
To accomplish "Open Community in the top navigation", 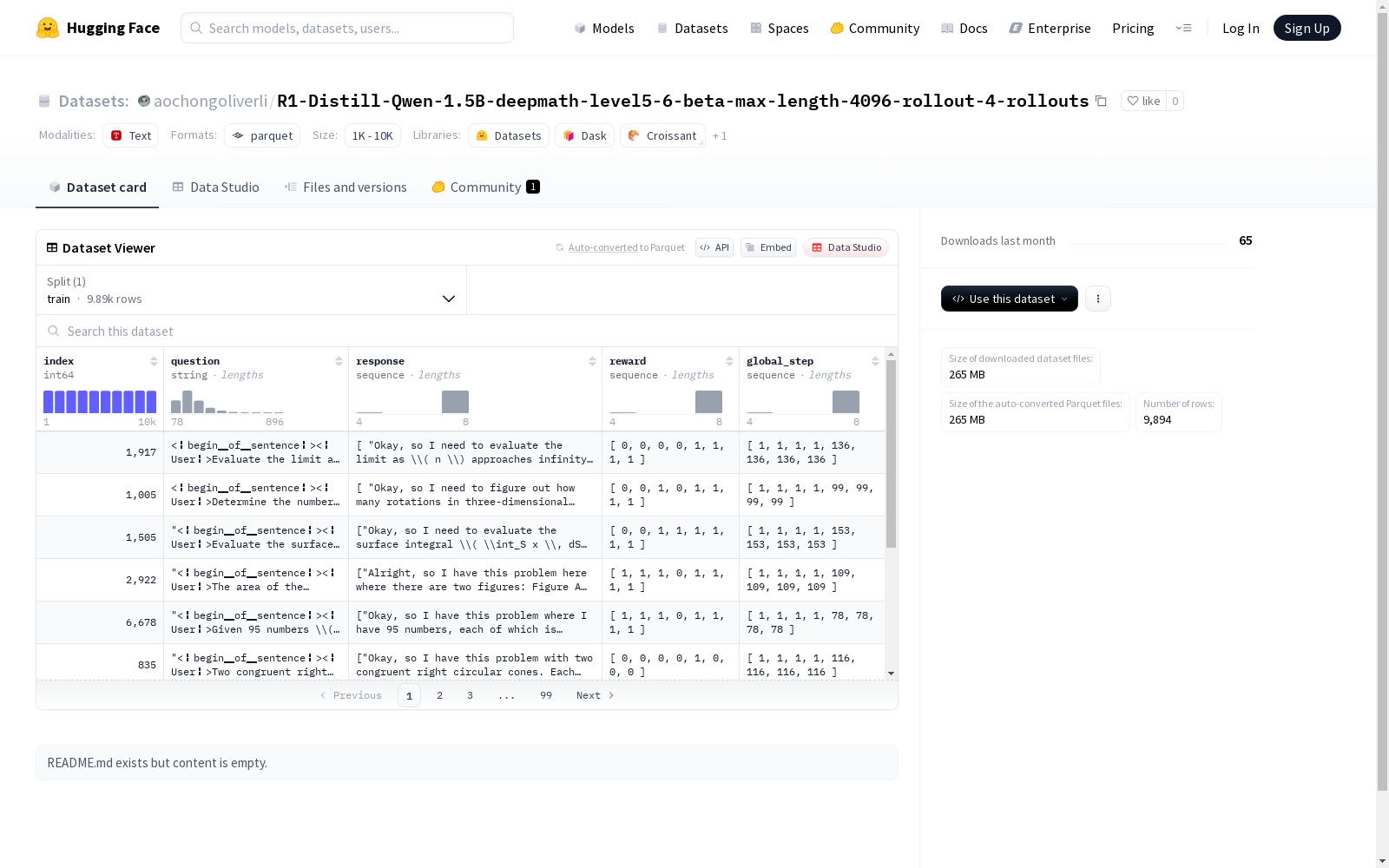I will [x=875, y=28].
